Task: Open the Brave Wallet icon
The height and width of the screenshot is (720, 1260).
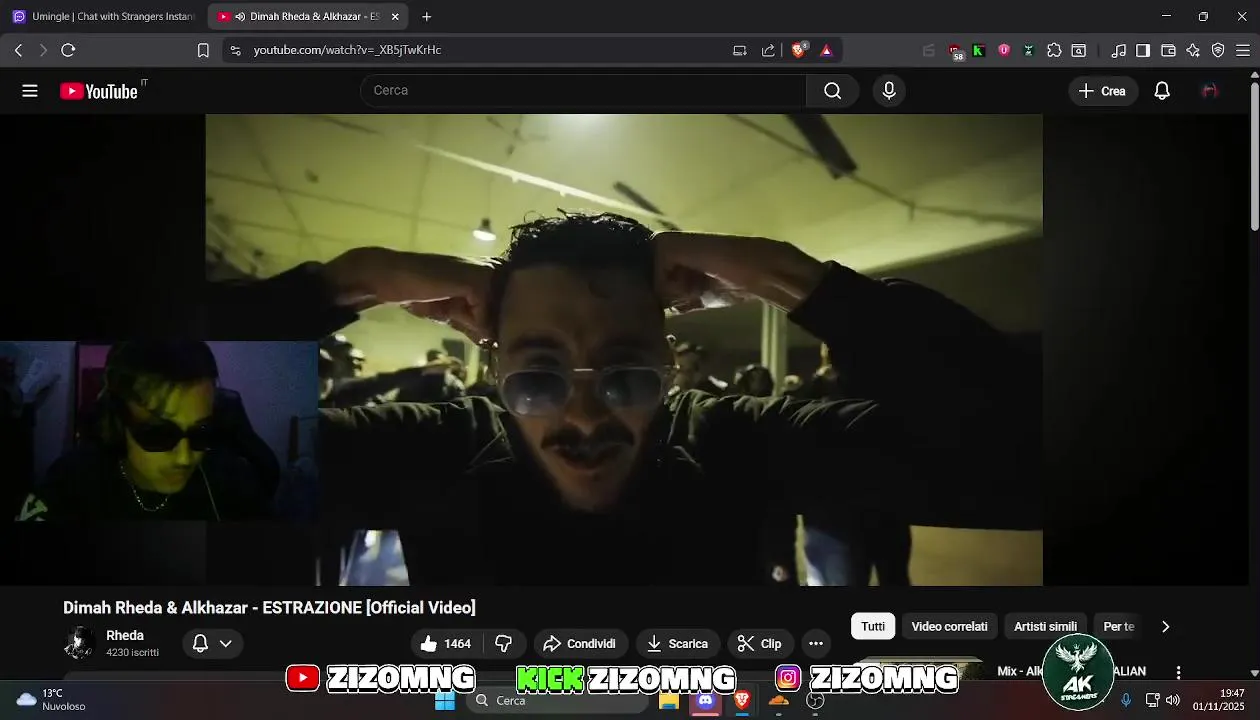Action: [1168, 50]
